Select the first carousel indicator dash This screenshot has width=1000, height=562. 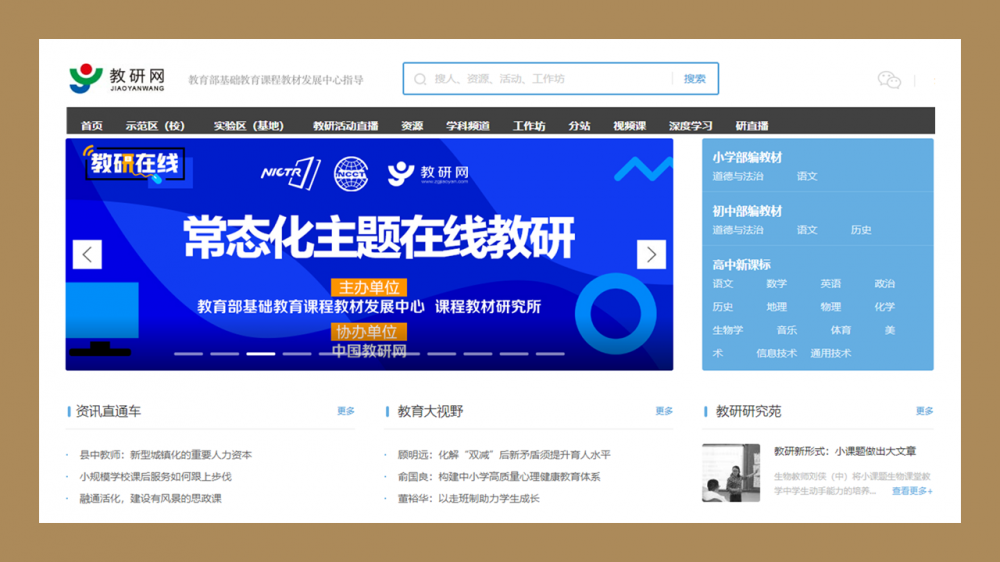[188, 354]
